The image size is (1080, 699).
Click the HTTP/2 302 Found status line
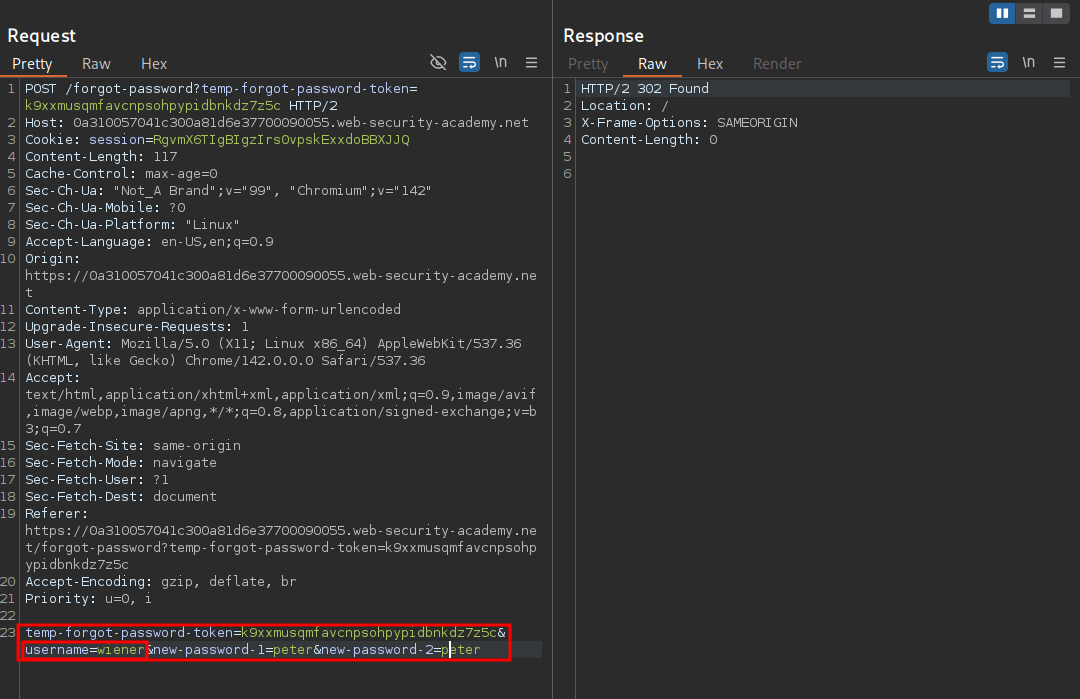coord(645,89)
